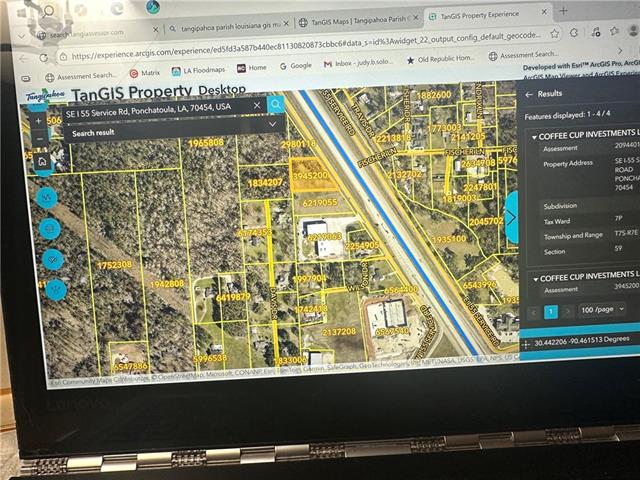Open the teal mountain app in taskbar
This screenshot has height=480, width=640.
coord(153,7)
